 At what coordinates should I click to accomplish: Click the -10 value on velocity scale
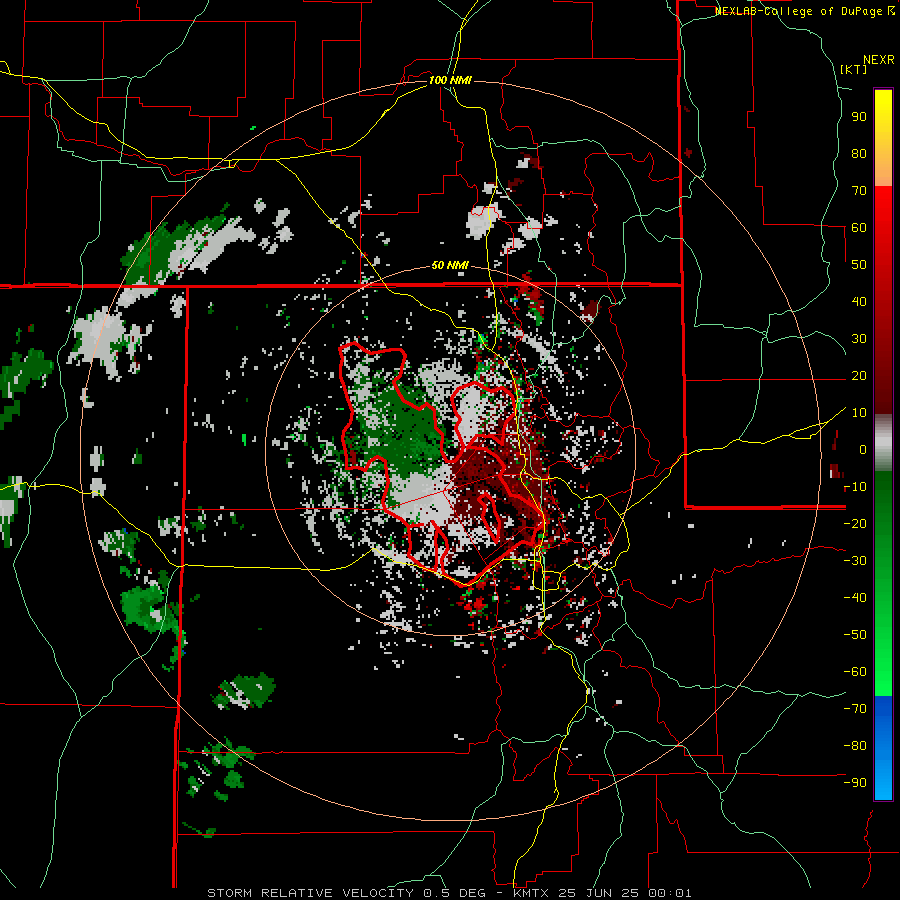coord(855,487)
